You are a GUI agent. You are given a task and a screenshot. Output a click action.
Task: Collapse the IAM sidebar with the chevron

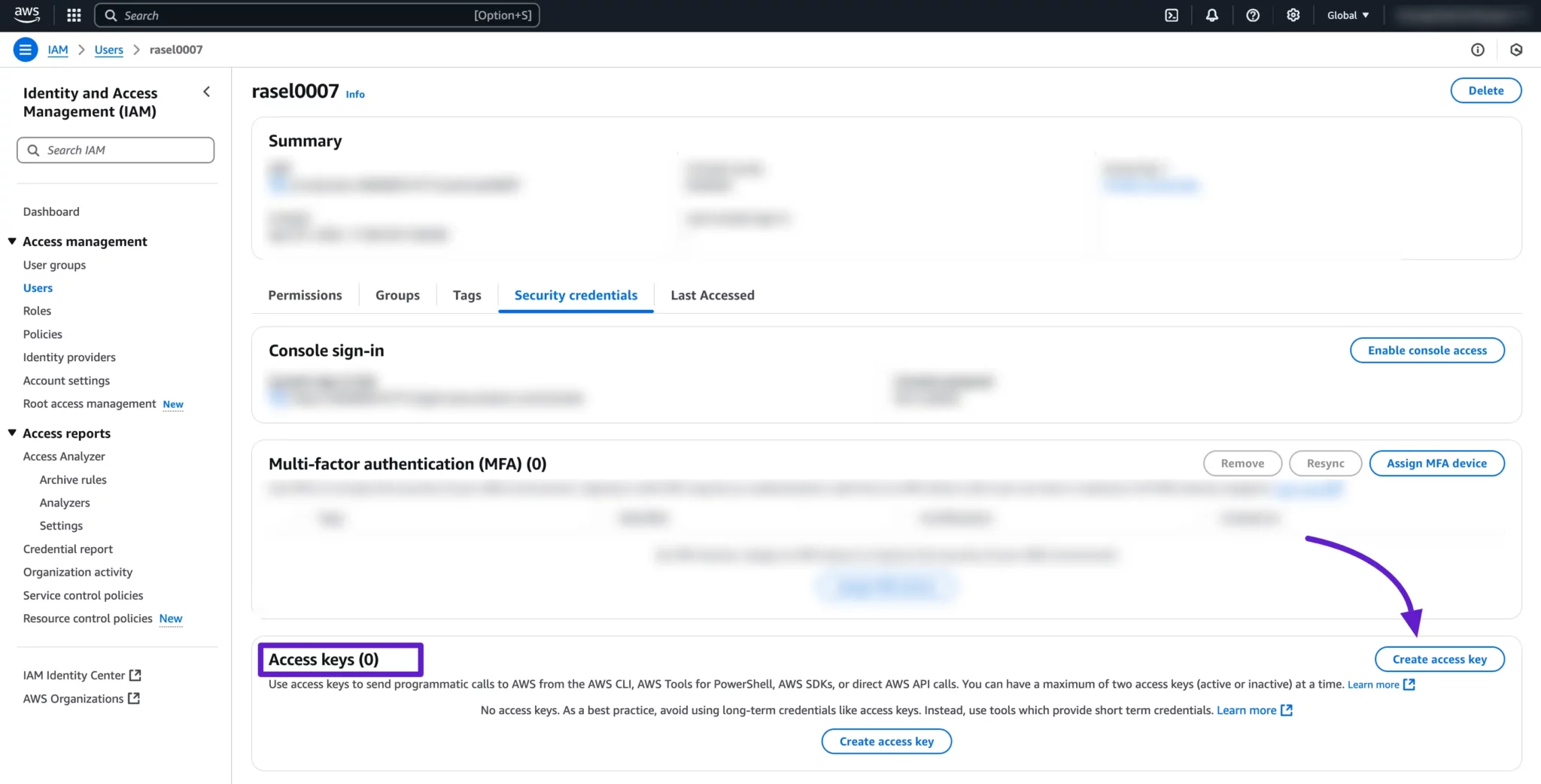(206, 92)
